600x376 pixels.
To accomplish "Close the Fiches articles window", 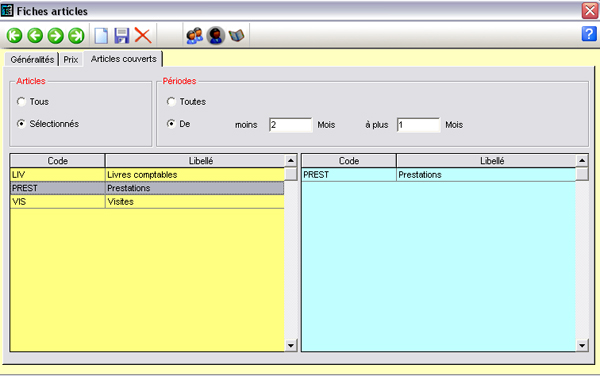I will (x=590, y=11).
